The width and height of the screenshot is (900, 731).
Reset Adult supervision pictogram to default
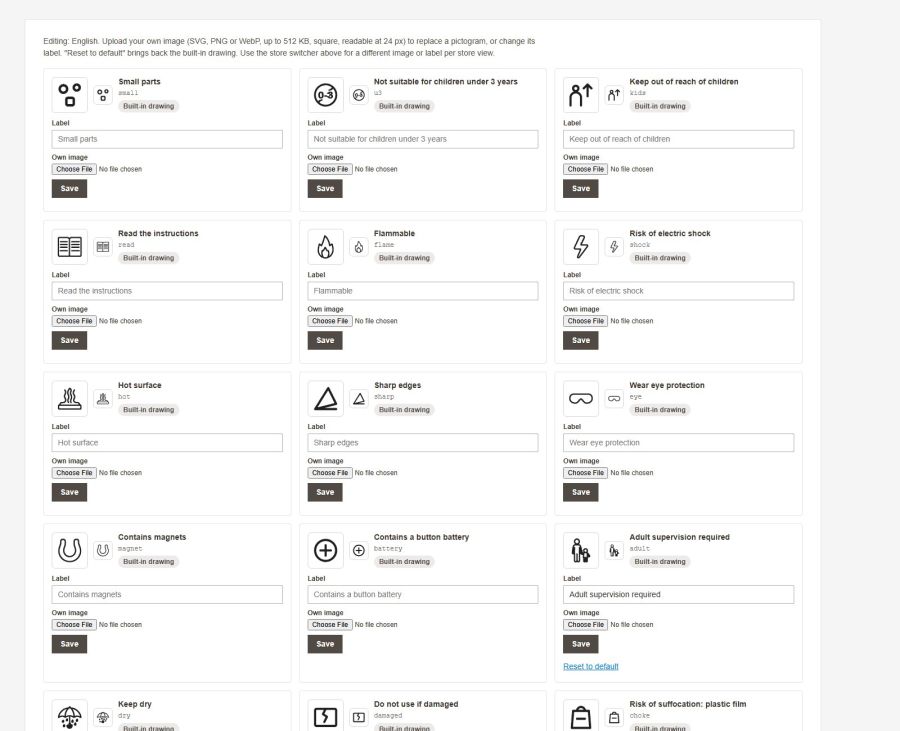591,666
